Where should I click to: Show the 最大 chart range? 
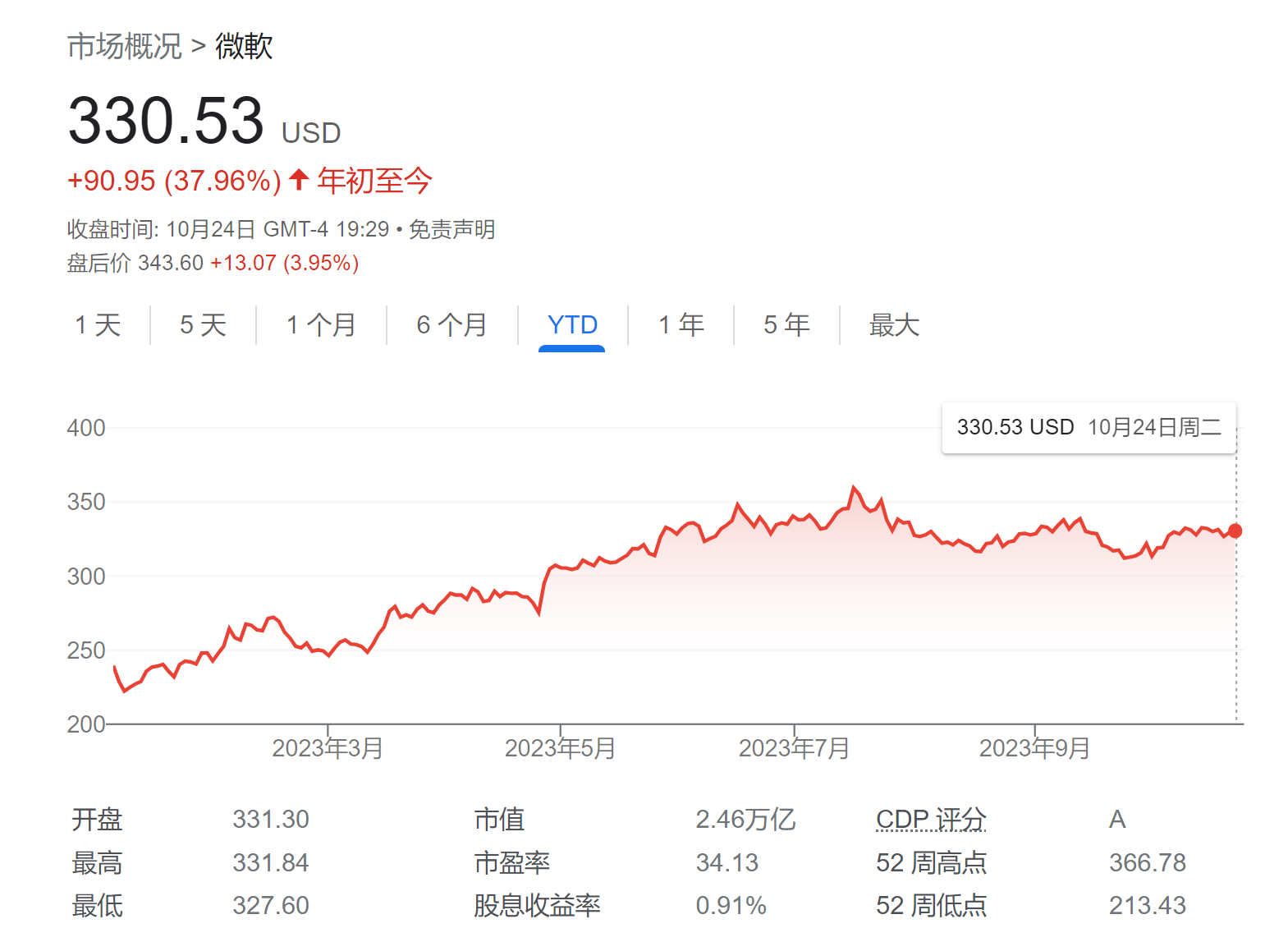pyautogui.click(x=894, y=325)
